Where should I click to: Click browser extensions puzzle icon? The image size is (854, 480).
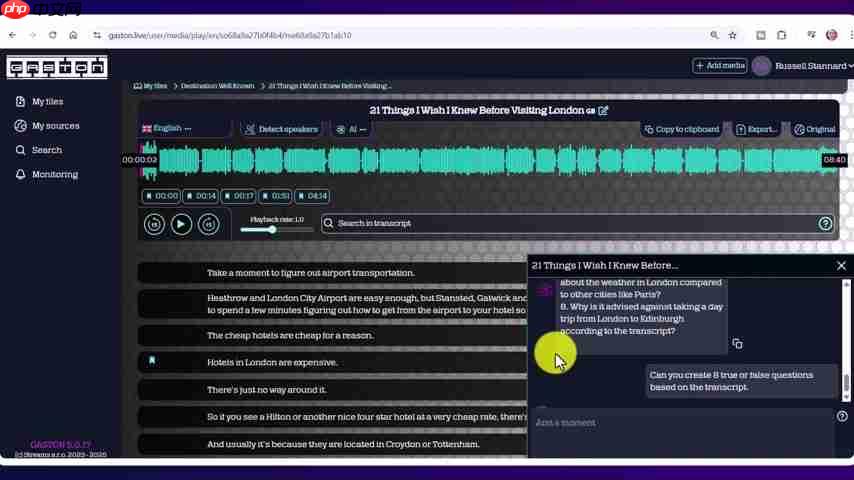(782, 35)
